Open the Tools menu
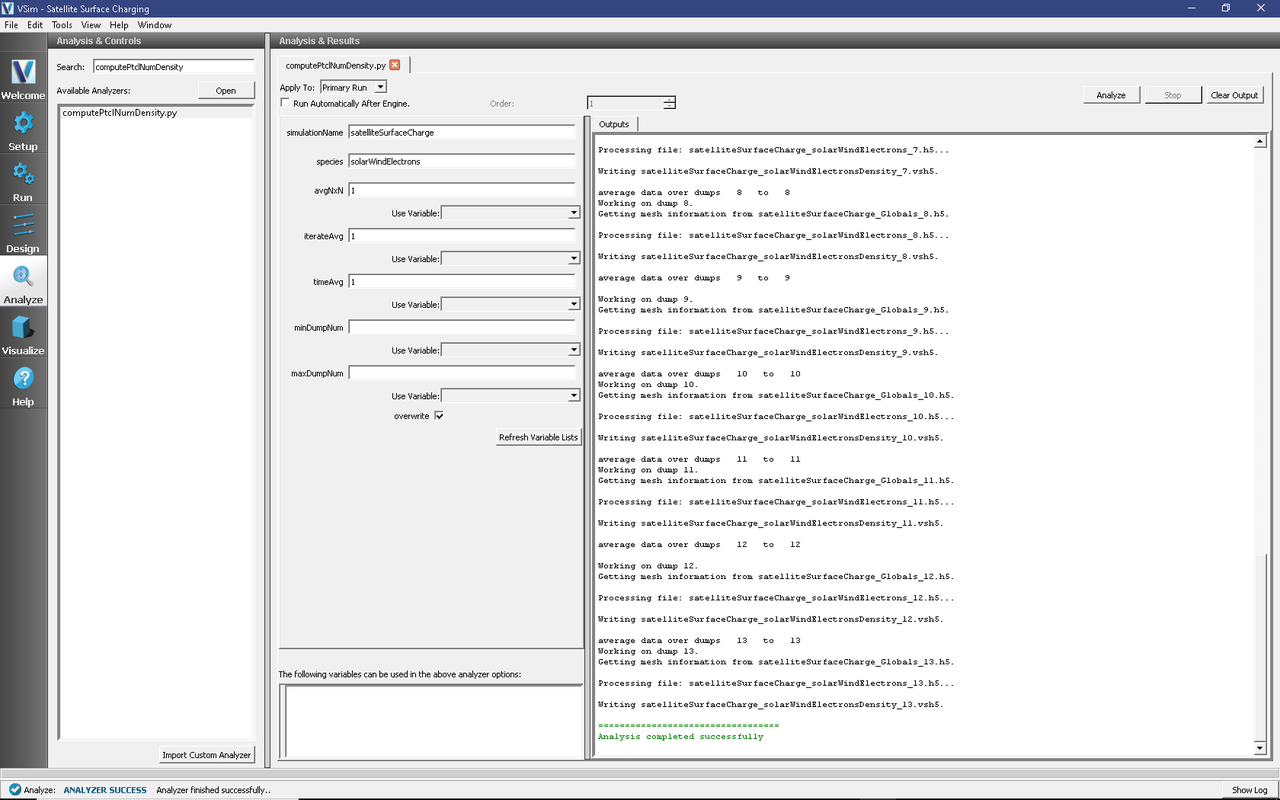 coord(62,25)
